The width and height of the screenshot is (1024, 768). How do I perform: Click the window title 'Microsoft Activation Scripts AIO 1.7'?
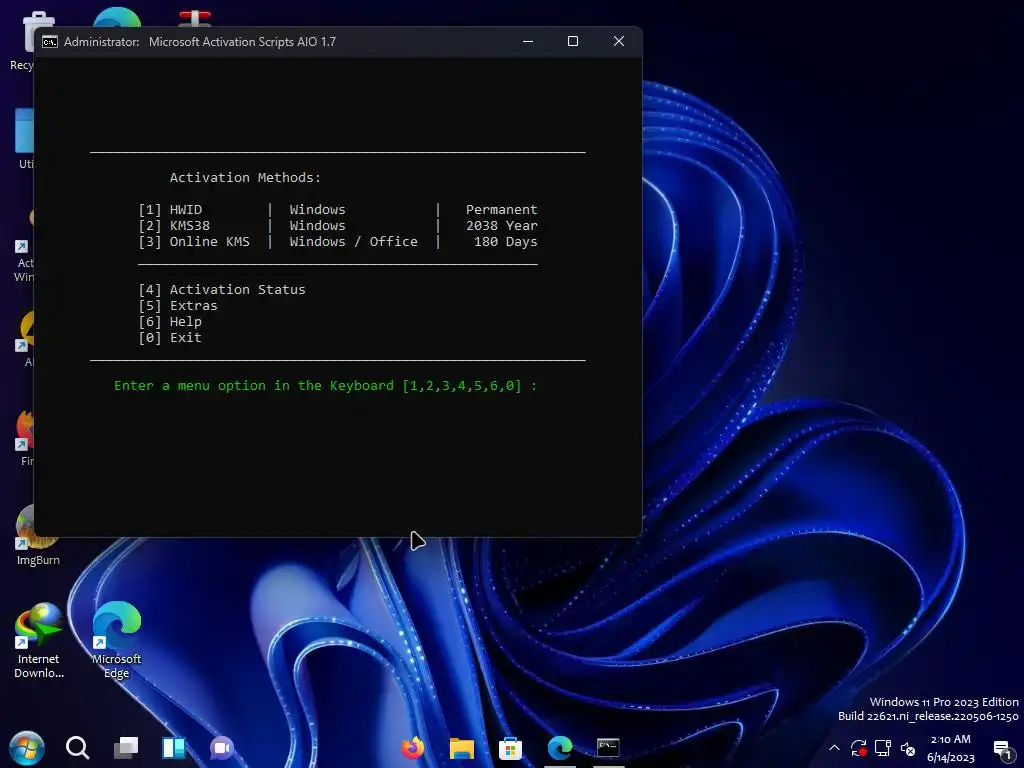[242, 42]
